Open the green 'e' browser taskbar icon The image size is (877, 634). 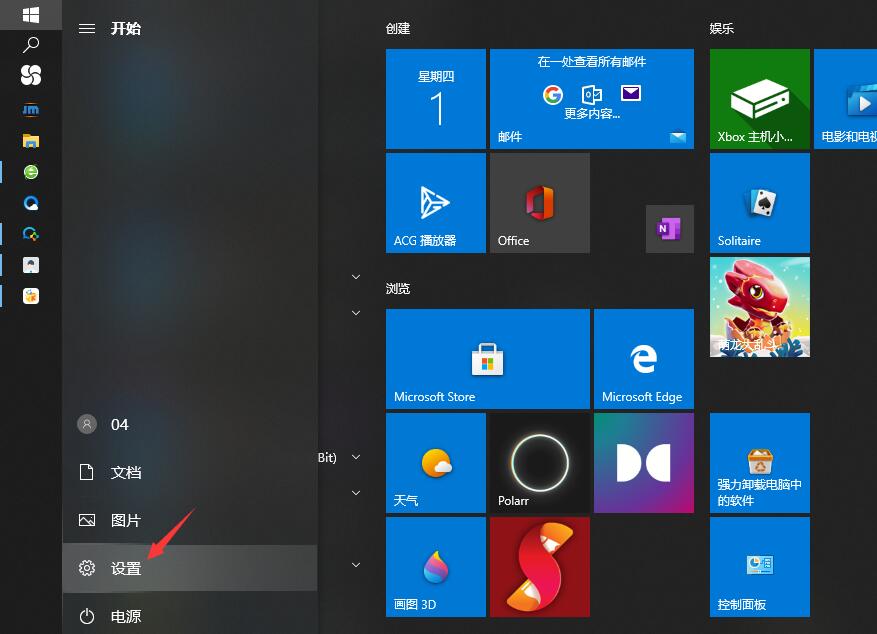31,172
